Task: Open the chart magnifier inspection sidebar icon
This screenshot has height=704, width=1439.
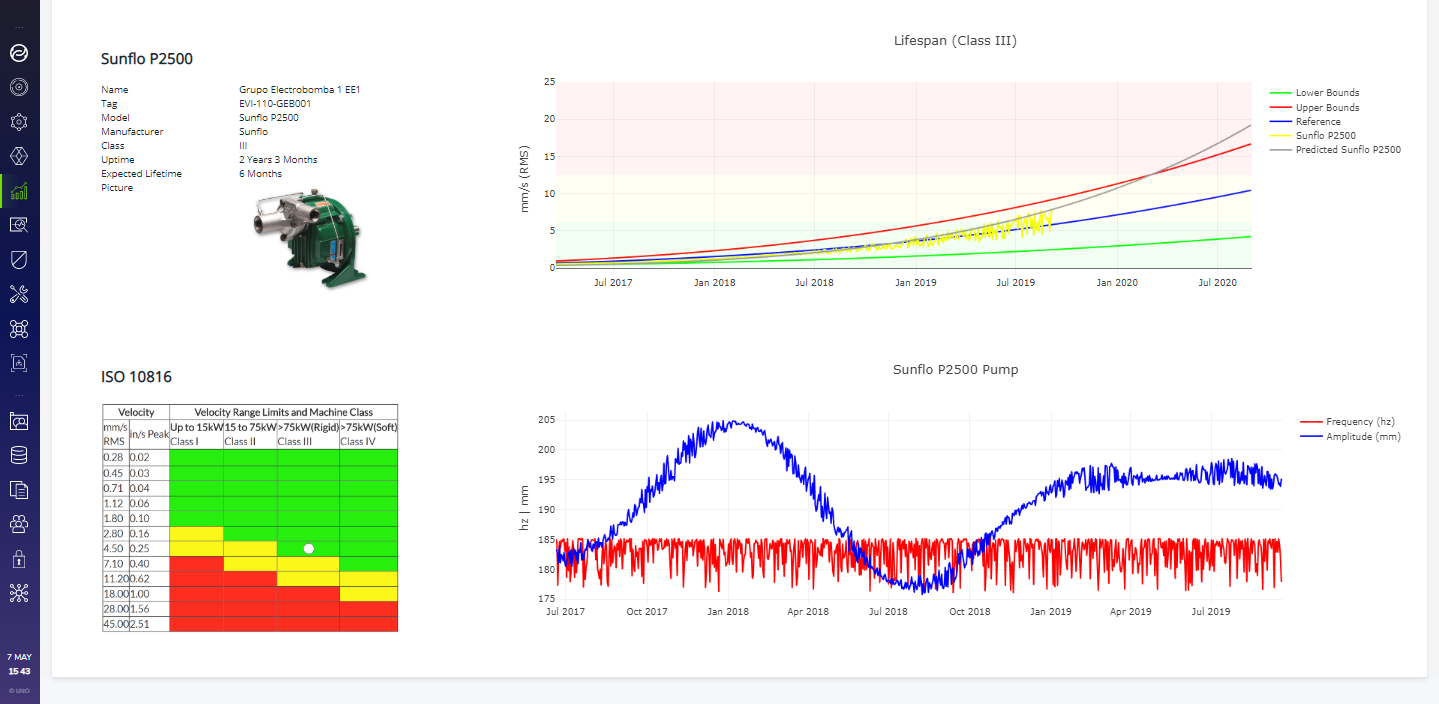Action: pyautogui.click(x=18, y=225)
